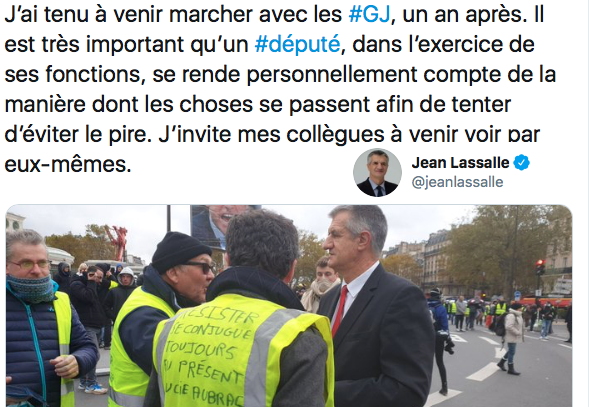Screen dimensions: 589x407
Task: Click the young man with beige scarf
Action: point(320,284)
